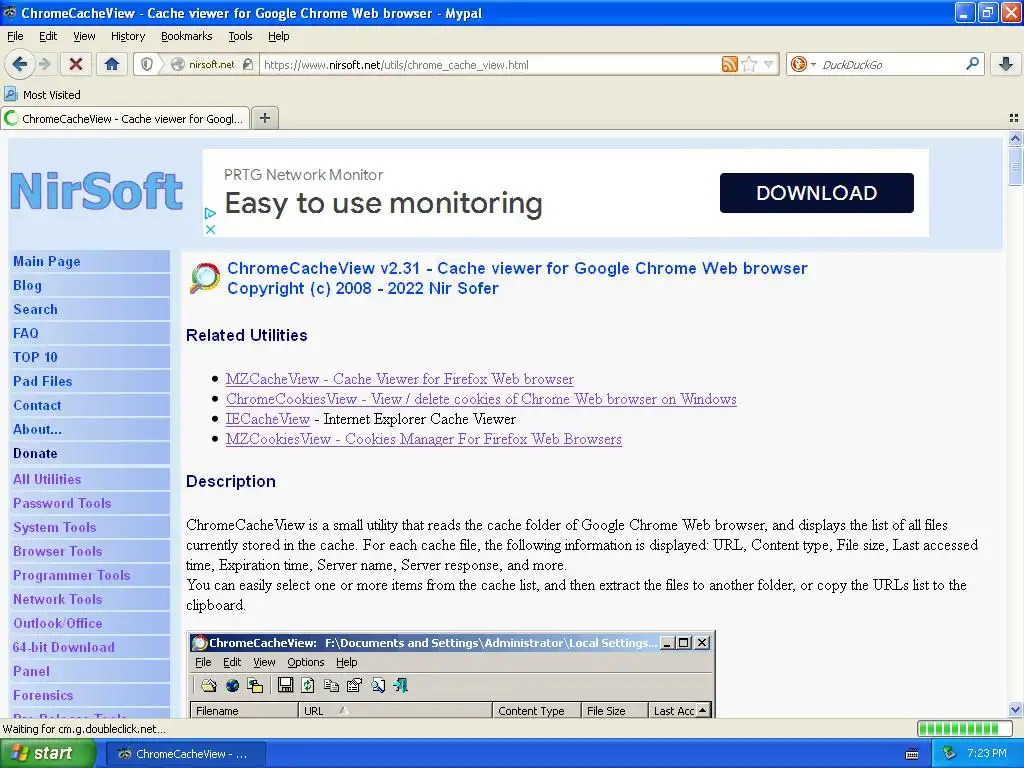Click the list all tabs grid icon

[1014, 118]
